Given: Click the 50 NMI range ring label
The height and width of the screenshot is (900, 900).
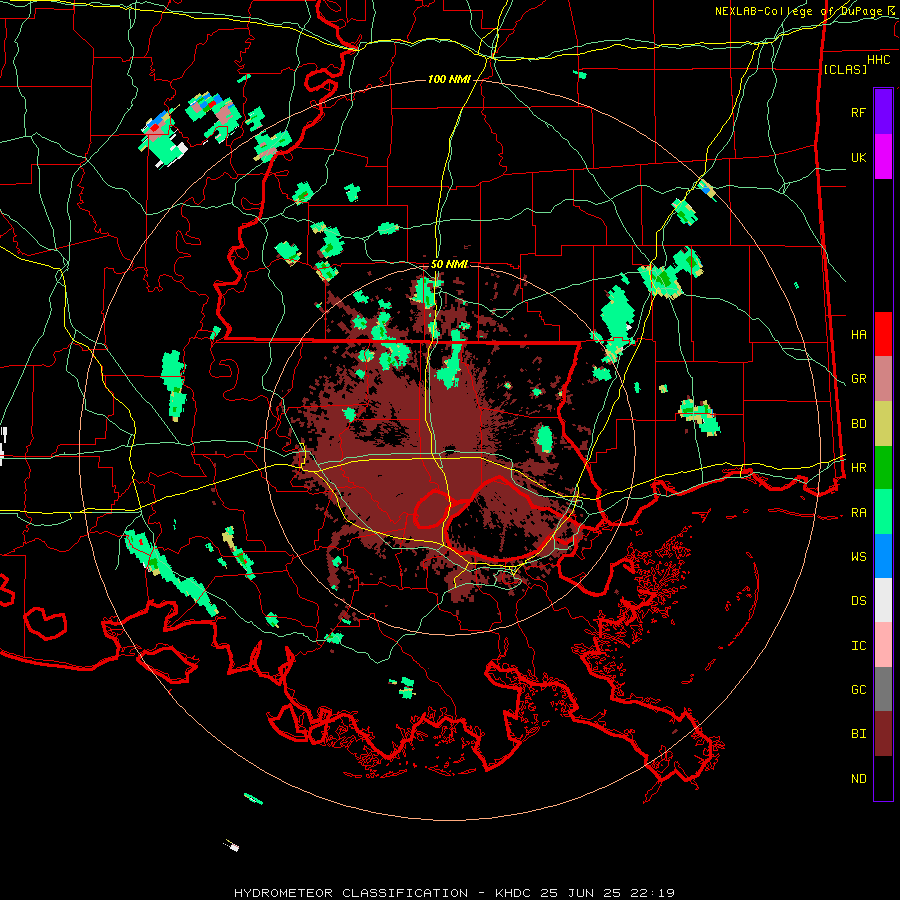Looking at the screenshot, I should click(449, 264).
